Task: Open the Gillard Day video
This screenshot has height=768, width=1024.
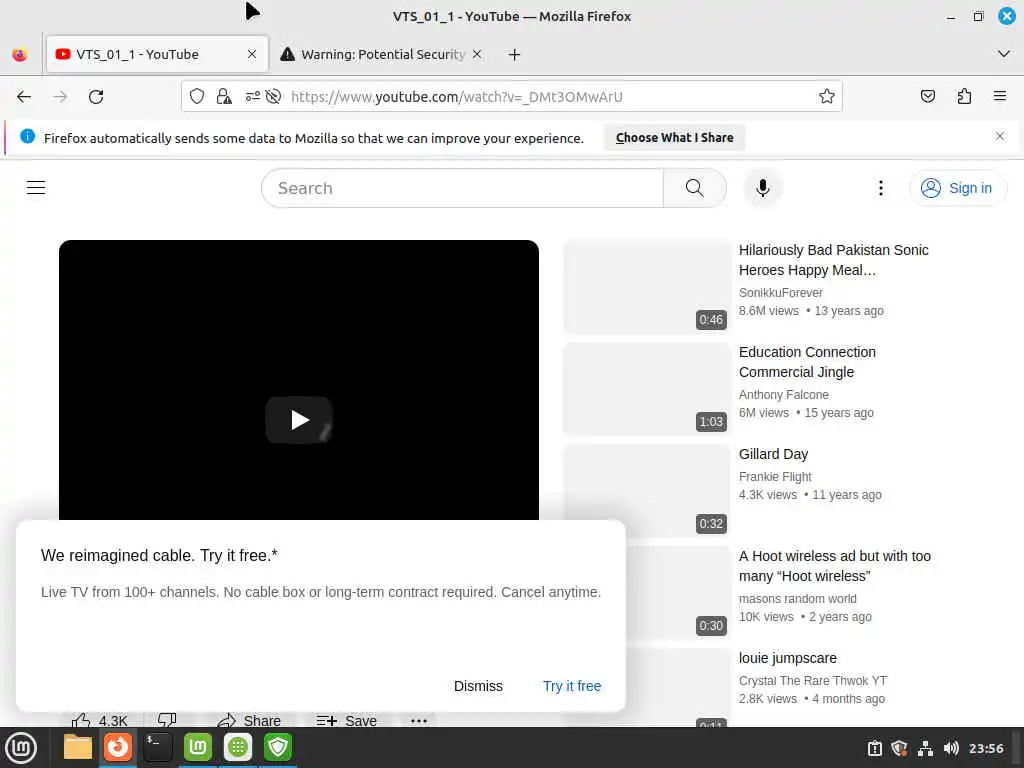Action: tap(773, 454)
